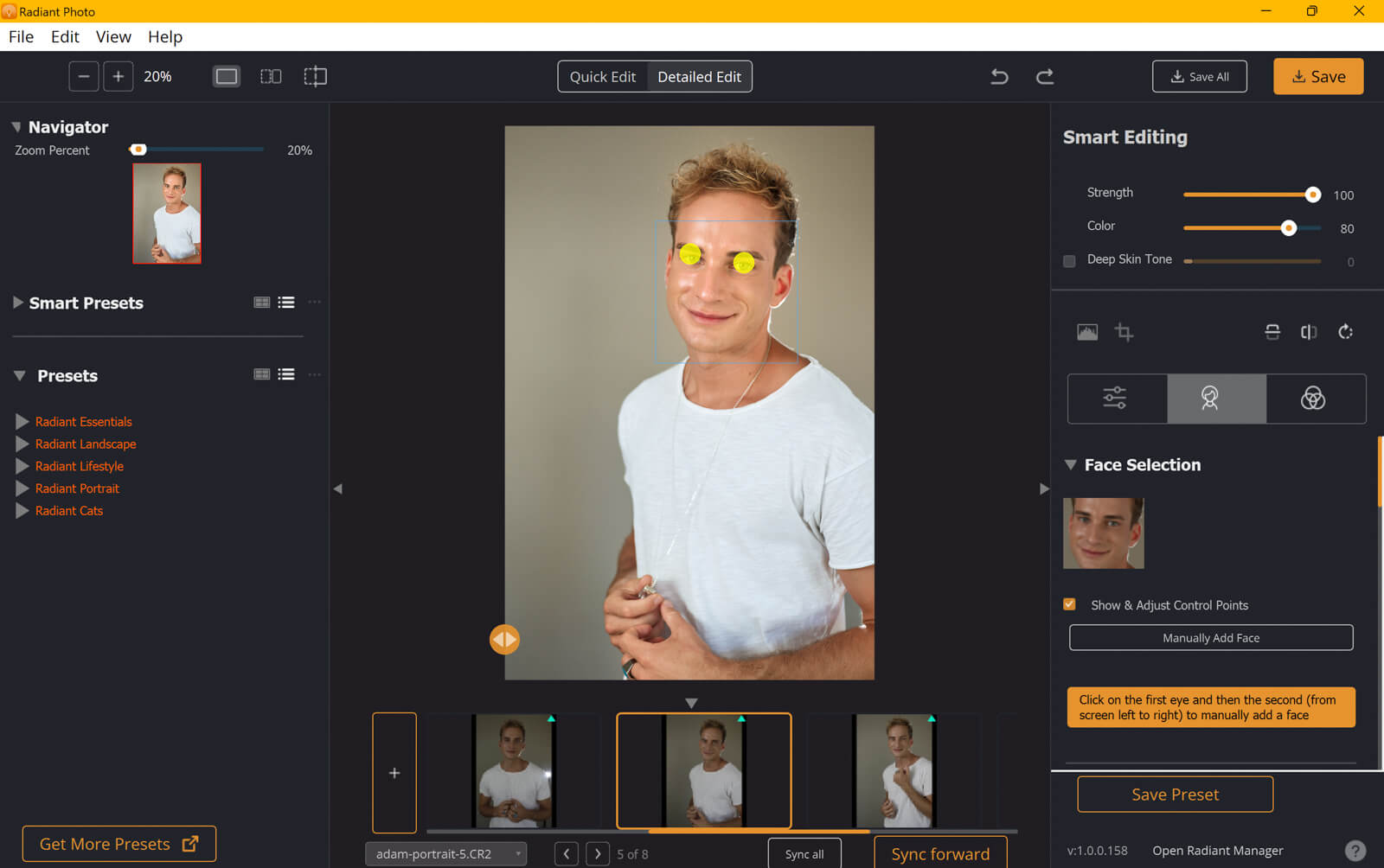This screenshot has height=868, width=1384.
Task: Switch to side-by-side compare view icon
Action: pos(271,76)
